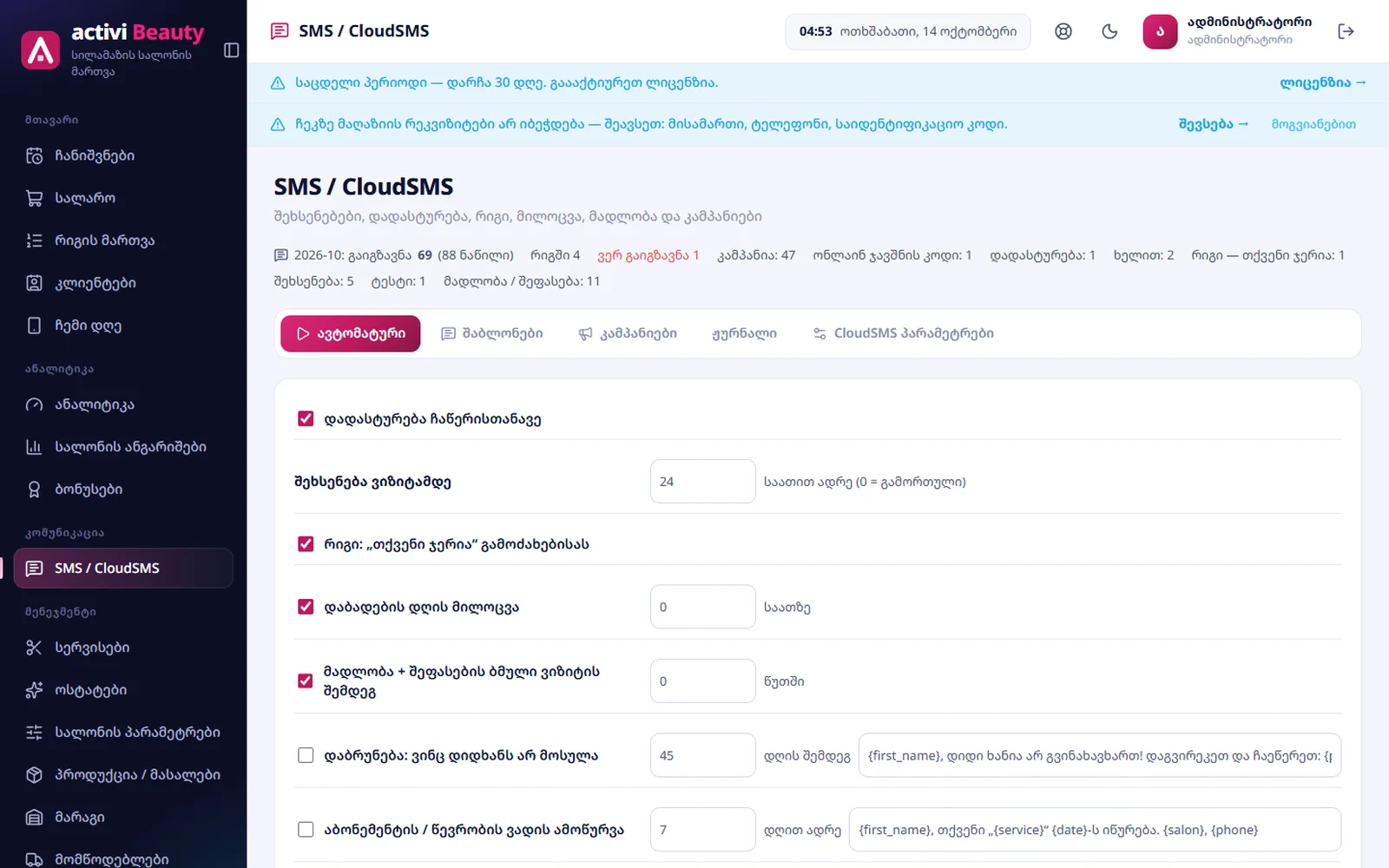Open სალარო cart icon in sidebar
This screenshot has width=1389, height=868.
click(34, 198)
